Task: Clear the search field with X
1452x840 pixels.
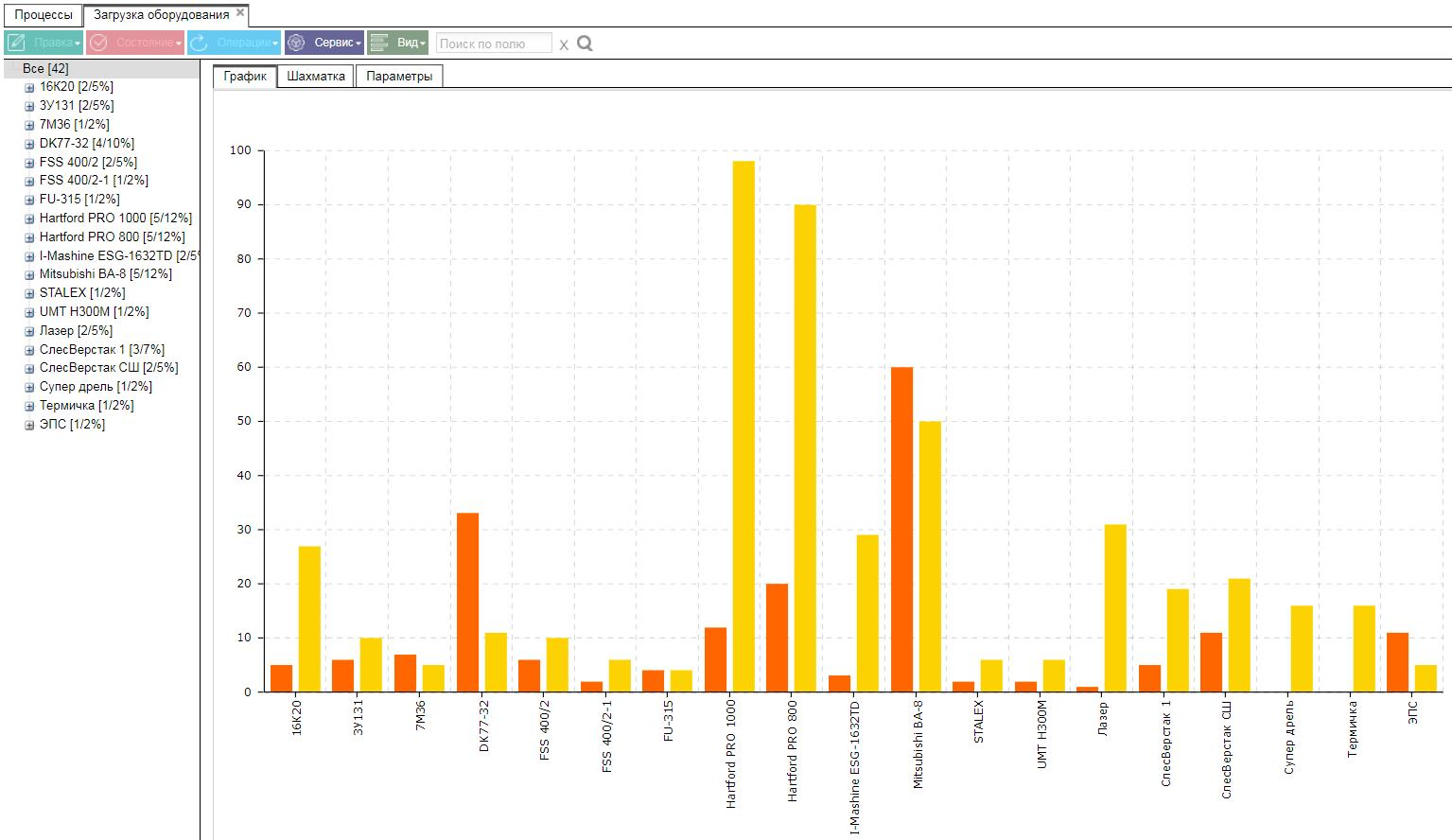Action: (x=564, y=44)
